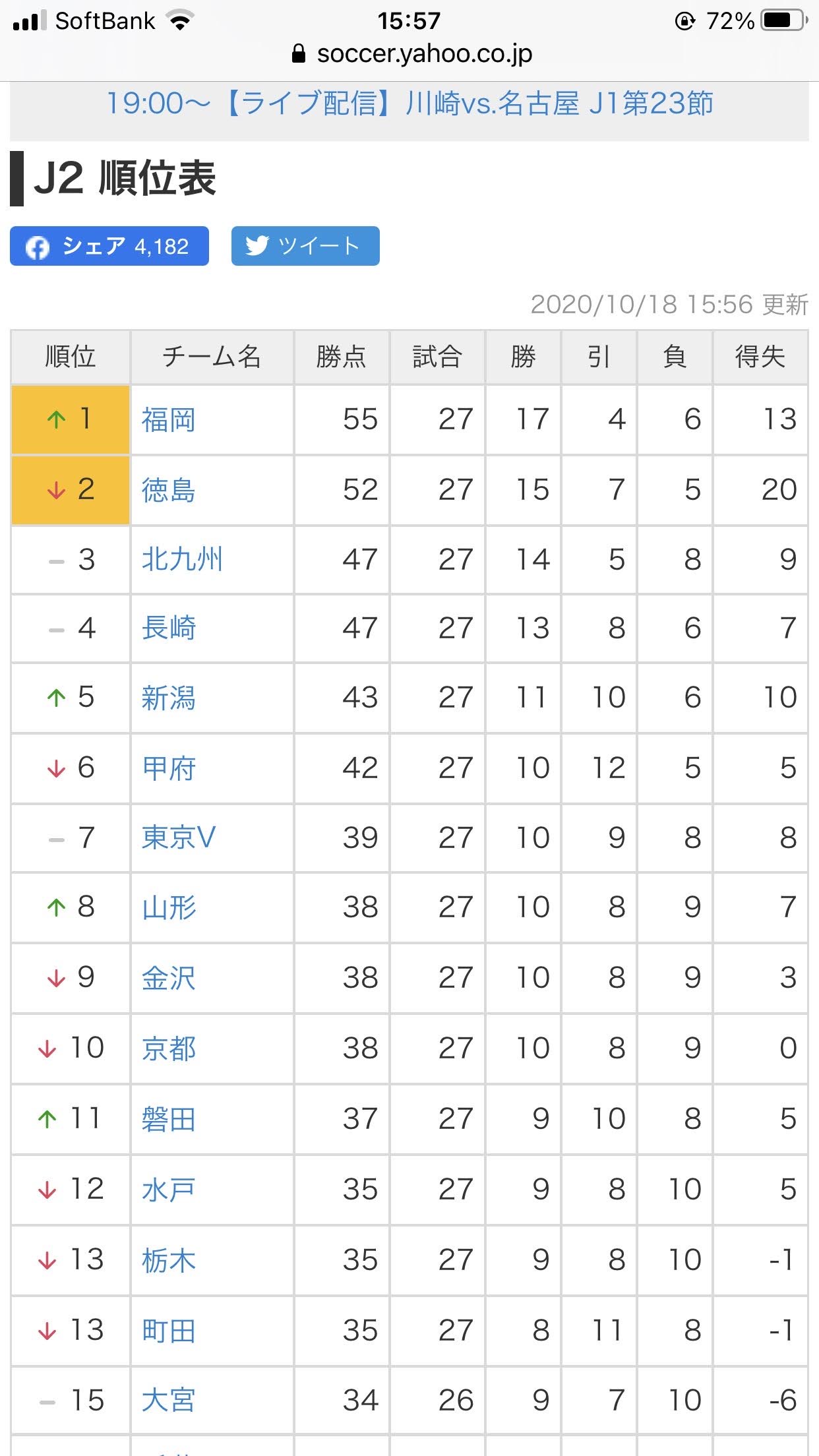The image size is (819, 1456).
Task: Tap the Twitter bird icon
Action: pyautogui.click(x=257, y=246)
